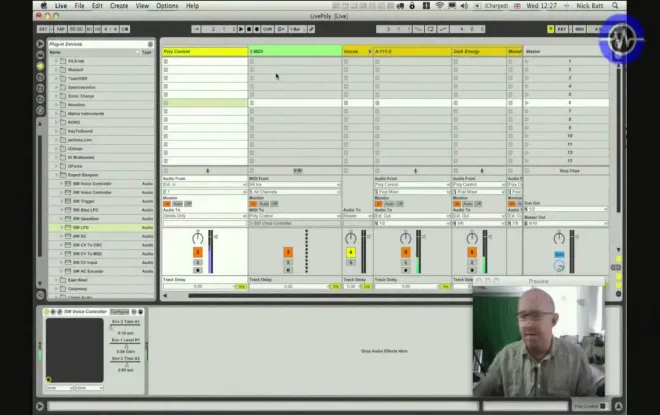This screenshot has height=415, width=660.
Task: Click Master track pan knob
Action: coord(559,238)
